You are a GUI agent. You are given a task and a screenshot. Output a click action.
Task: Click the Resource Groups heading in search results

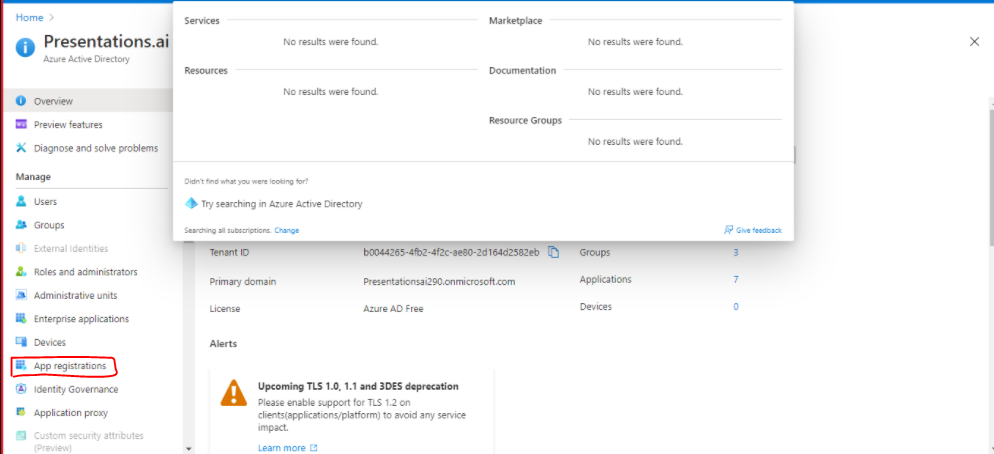pos(525,120)
